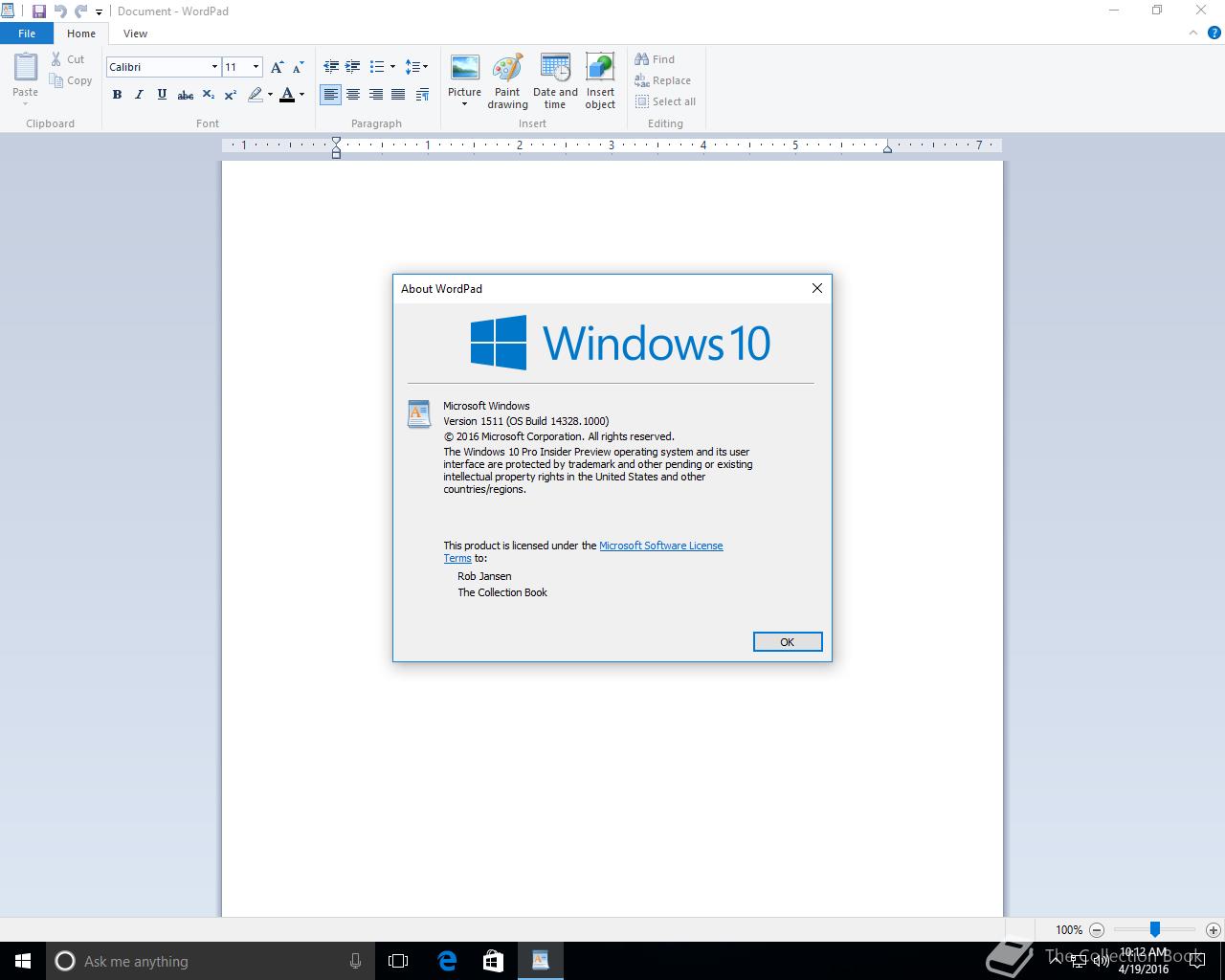Click the zoom slider thumb
The image size is (1225, 980).
click(1155, 929)
